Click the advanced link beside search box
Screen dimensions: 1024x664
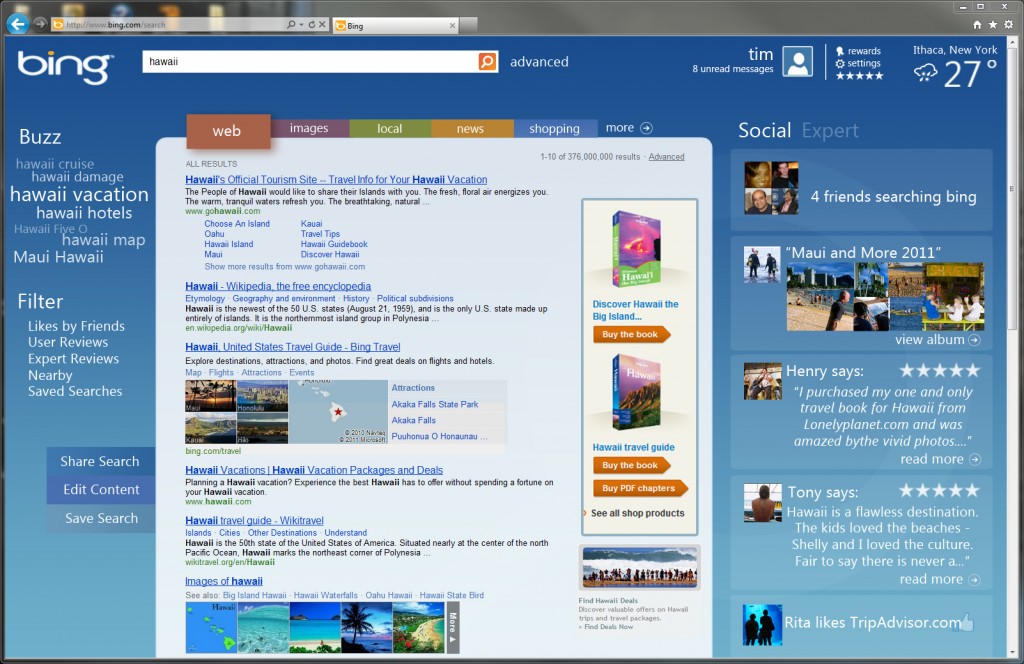[539, 62]
